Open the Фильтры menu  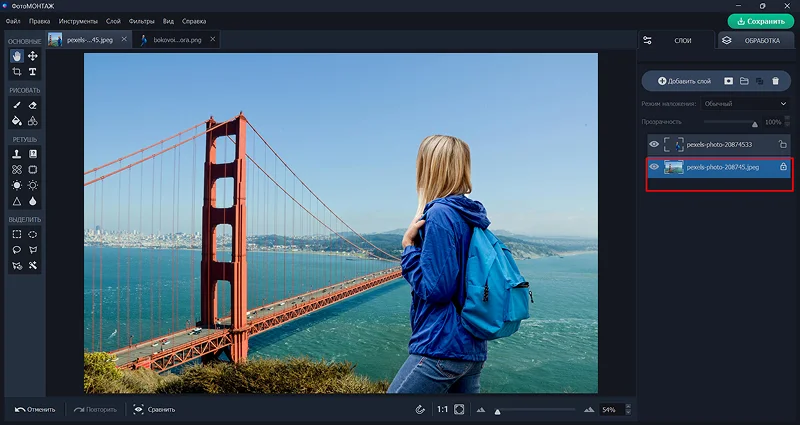pos(141,21)
